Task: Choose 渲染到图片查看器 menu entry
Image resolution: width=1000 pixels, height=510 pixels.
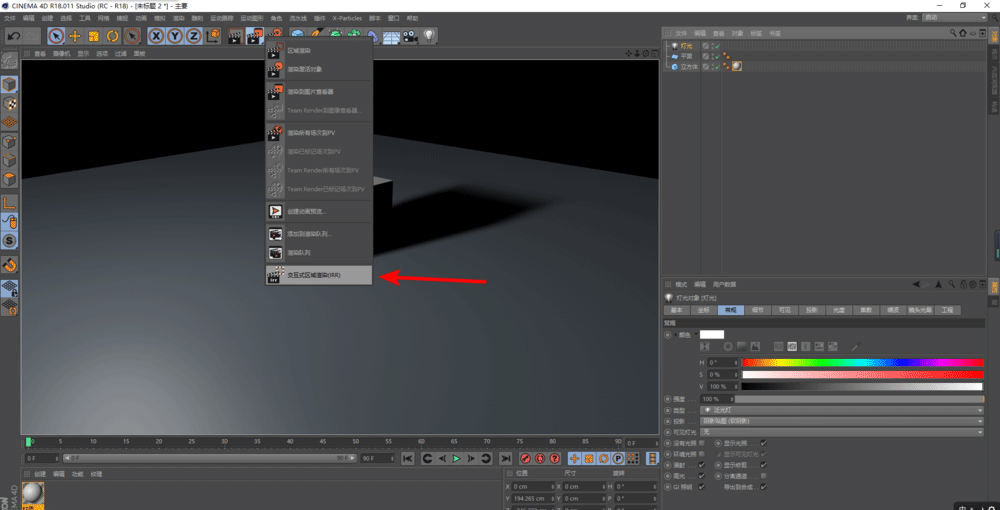Action: point(319,92)
